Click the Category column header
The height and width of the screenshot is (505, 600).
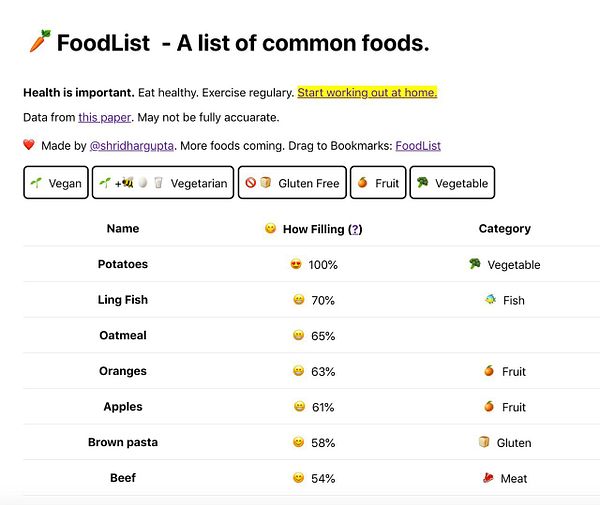click(x=504, y=229)
